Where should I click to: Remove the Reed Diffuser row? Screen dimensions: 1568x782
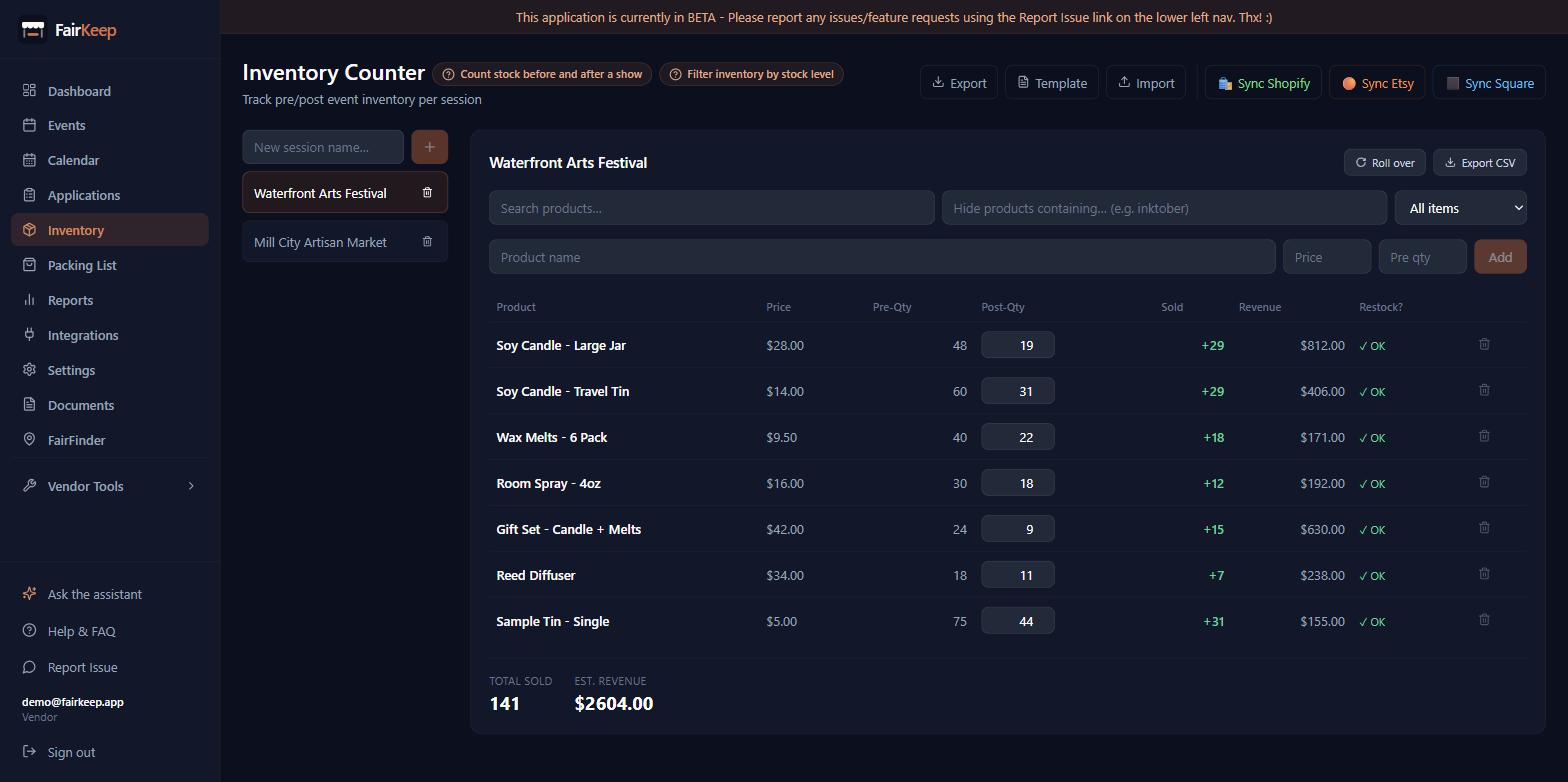(1484, 574)
